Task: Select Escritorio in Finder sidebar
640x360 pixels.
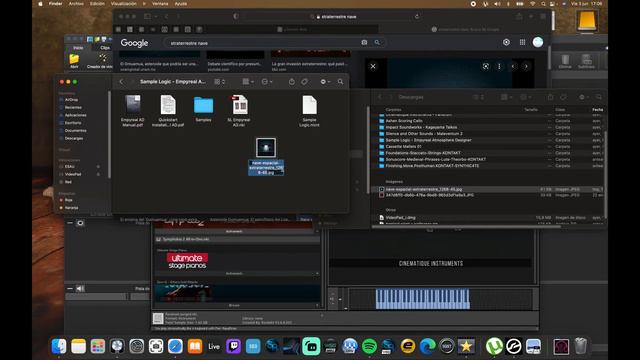Action: [x=73, y=123]
